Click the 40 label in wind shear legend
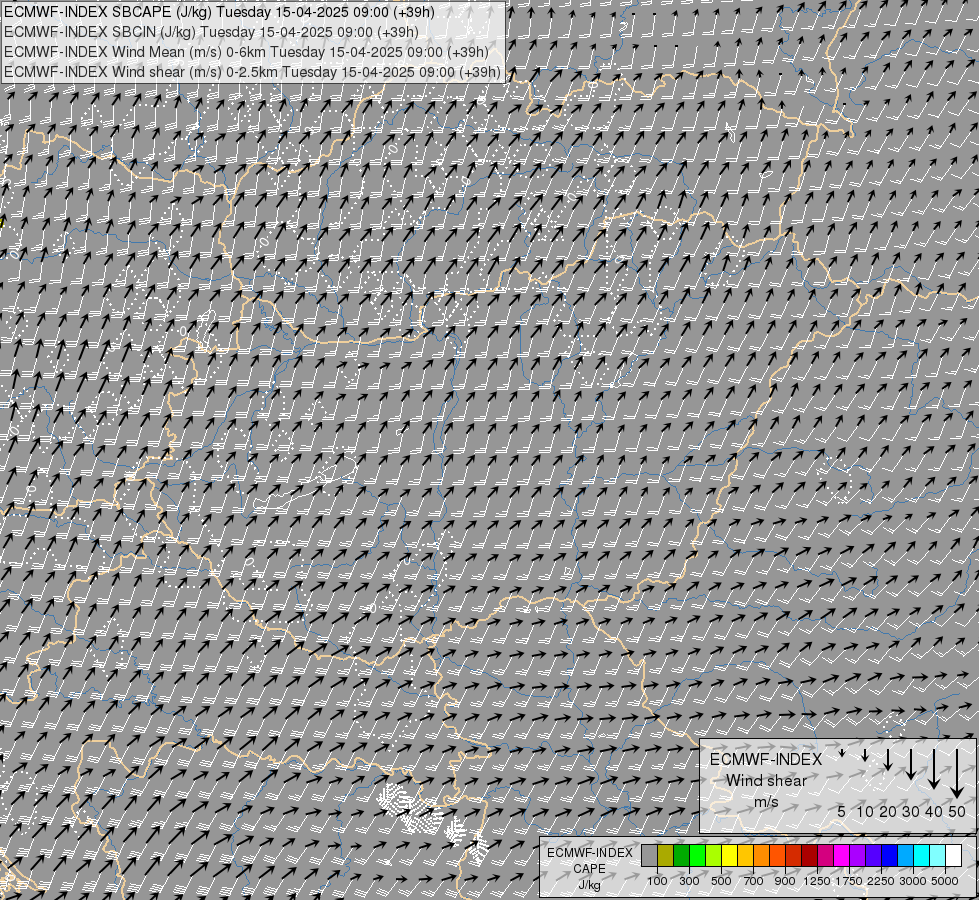Screen dimensions: 979x900 coord(933,811)
